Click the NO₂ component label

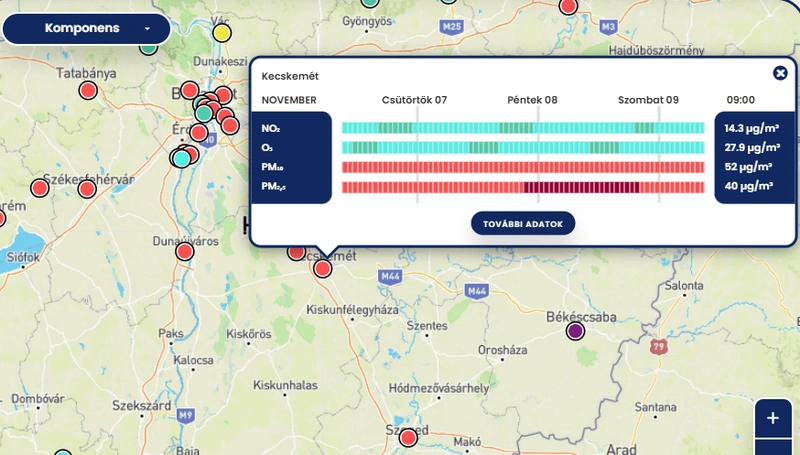(270, 129)
